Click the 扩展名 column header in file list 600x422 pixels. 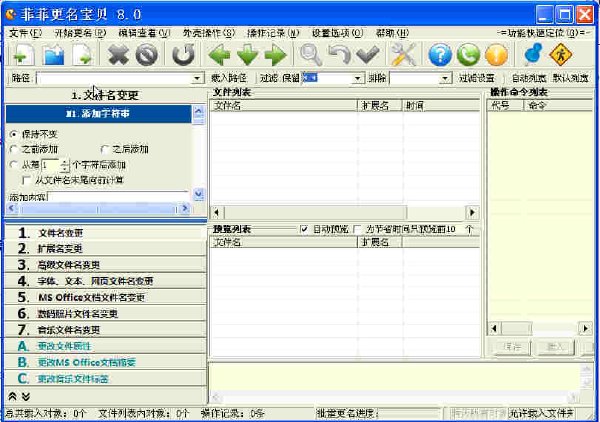point(380,106)
